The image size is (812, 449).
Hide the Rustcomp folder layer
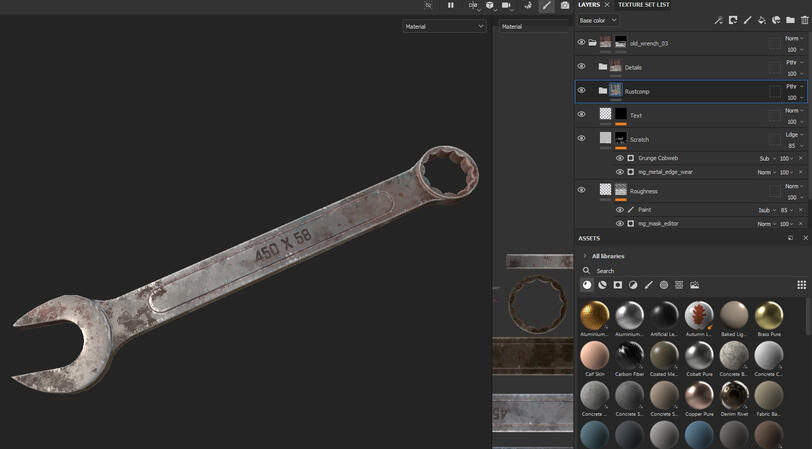[581, 91]
